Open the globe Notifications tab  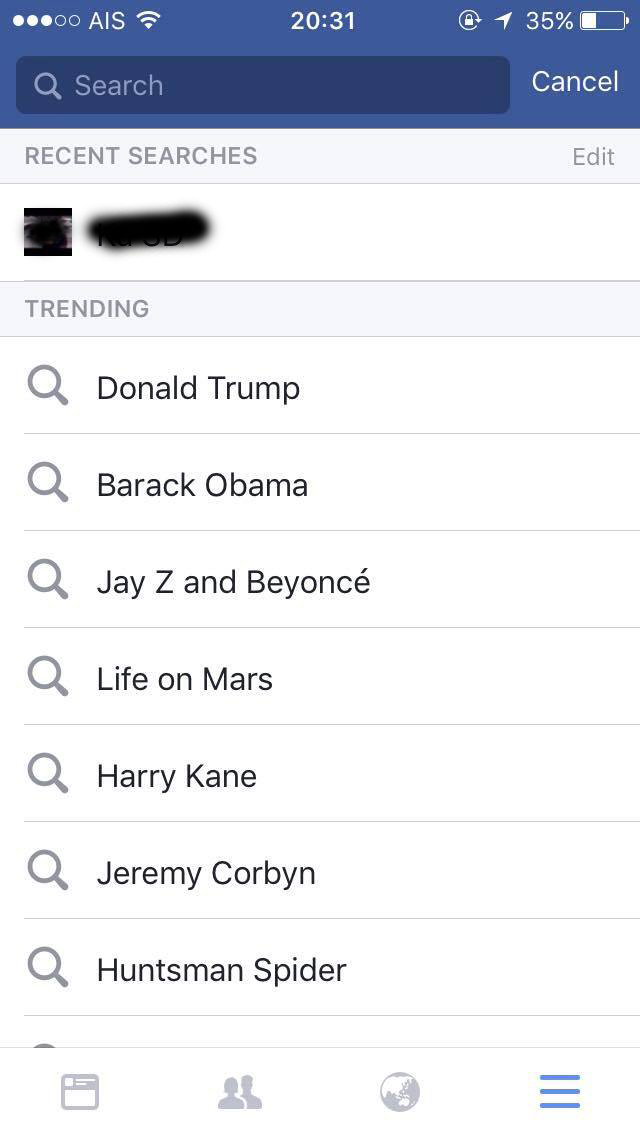(x=400, y=1091)
